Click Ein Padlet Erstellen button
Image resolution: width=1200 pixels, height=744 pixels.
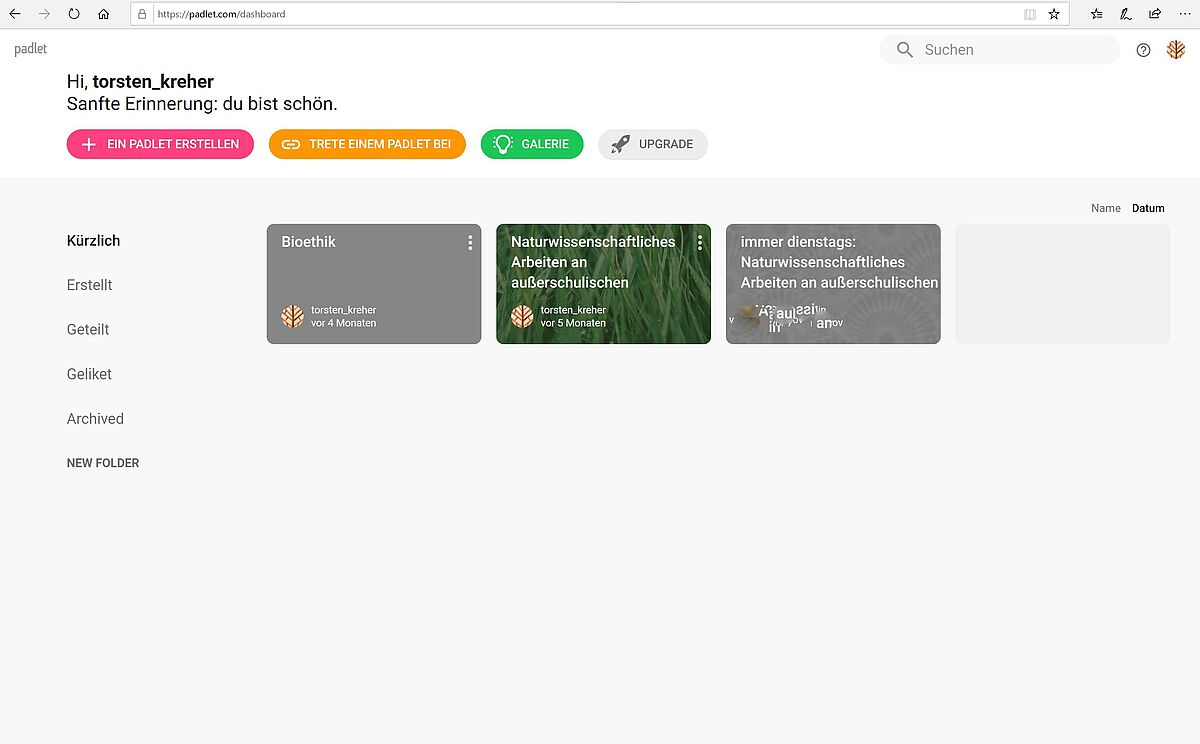160,144
